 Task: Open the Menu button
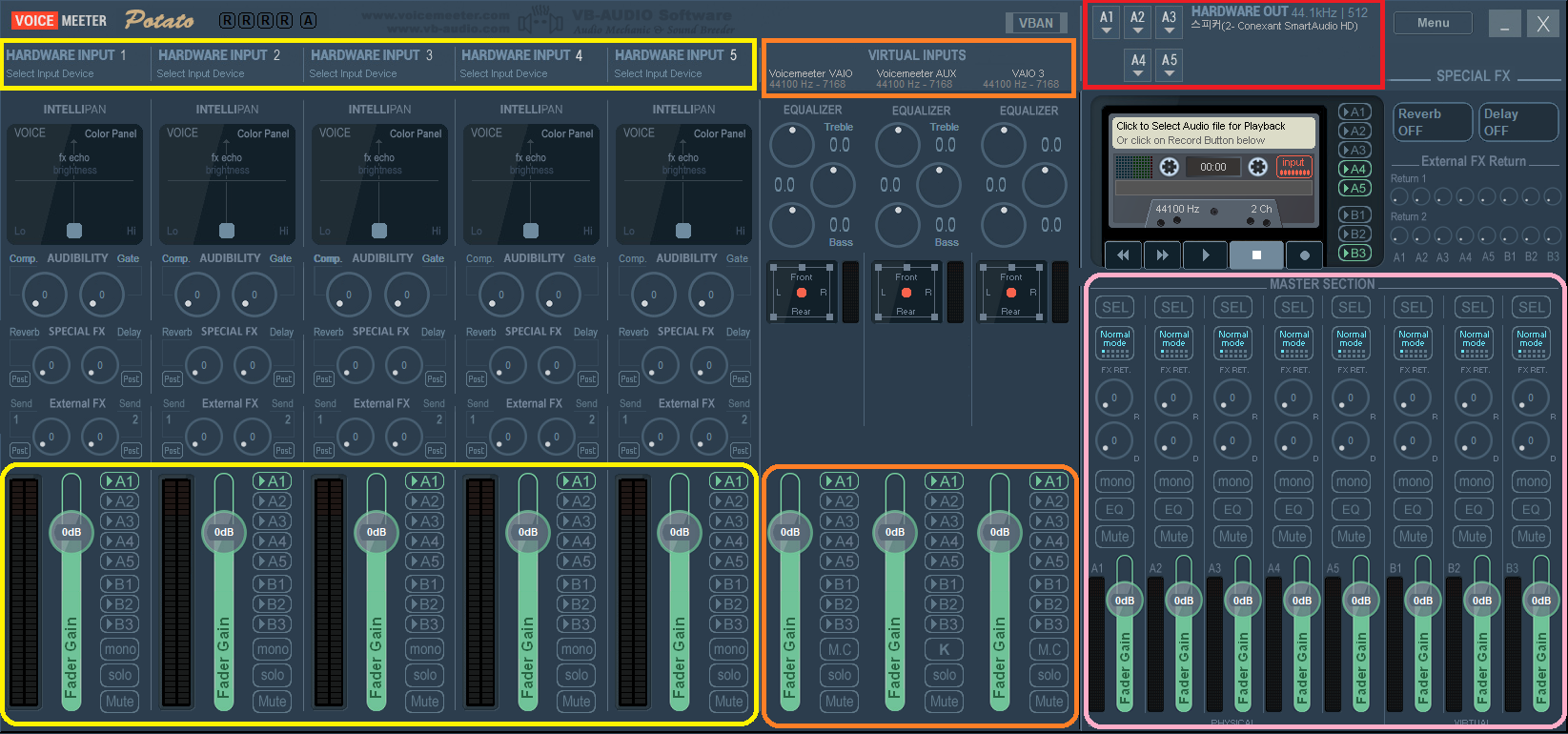coord(1433,23)
